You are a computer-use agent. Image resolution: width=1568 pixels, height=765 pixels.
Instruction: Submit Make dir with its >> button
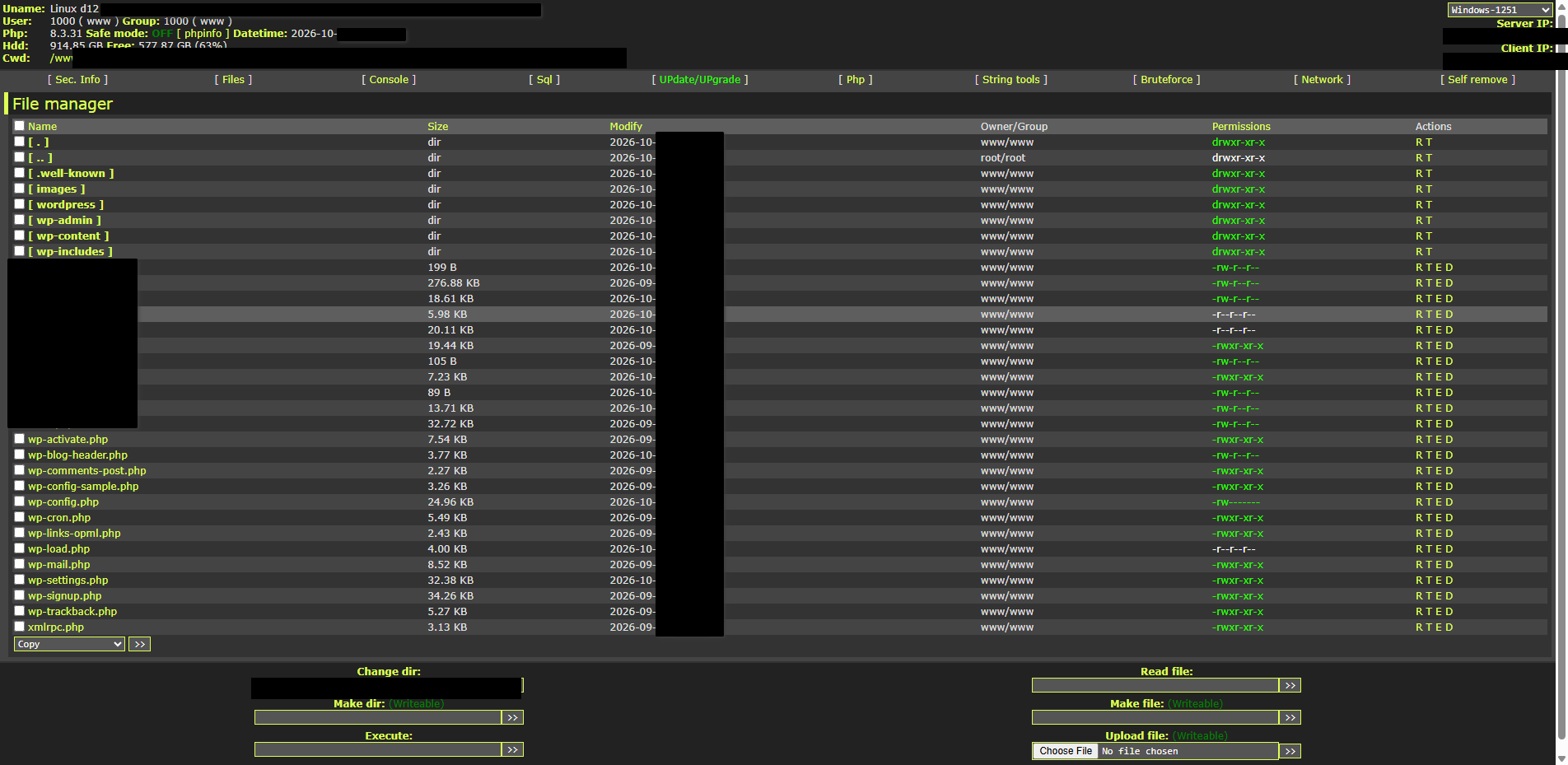[513, 717]
